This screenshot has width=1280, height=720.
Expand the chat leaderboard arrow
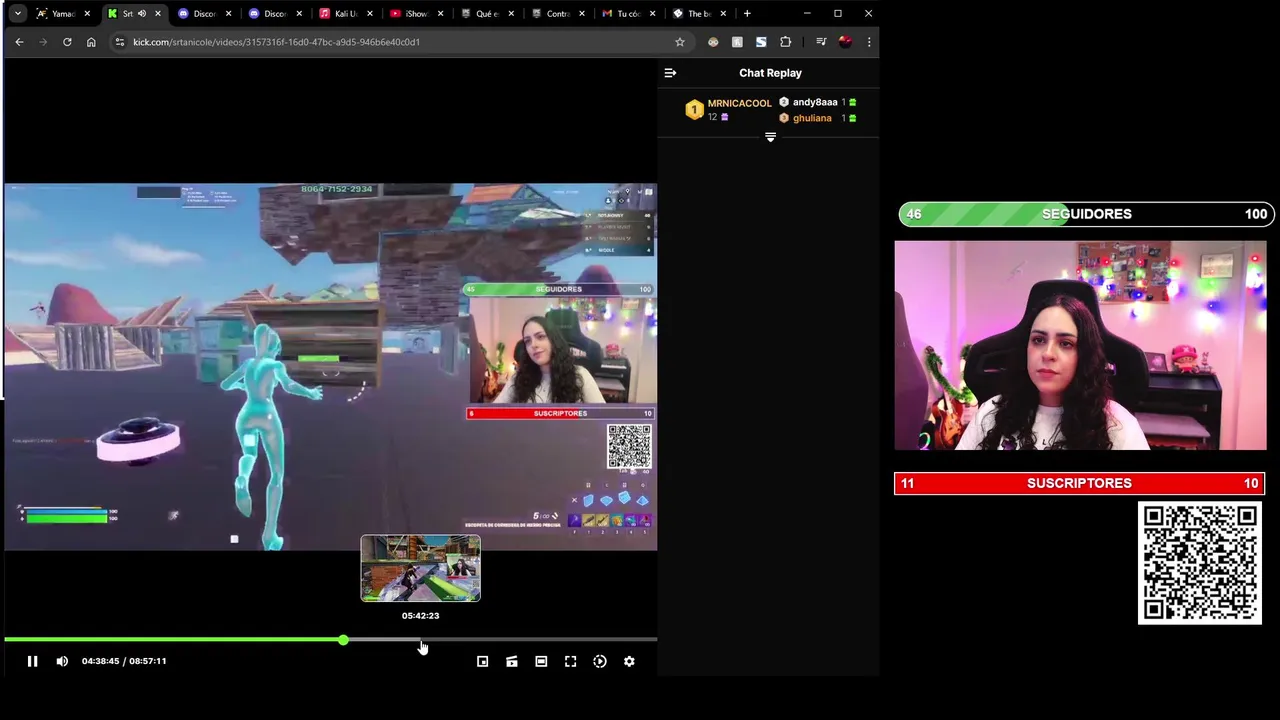tap(770, 137)
